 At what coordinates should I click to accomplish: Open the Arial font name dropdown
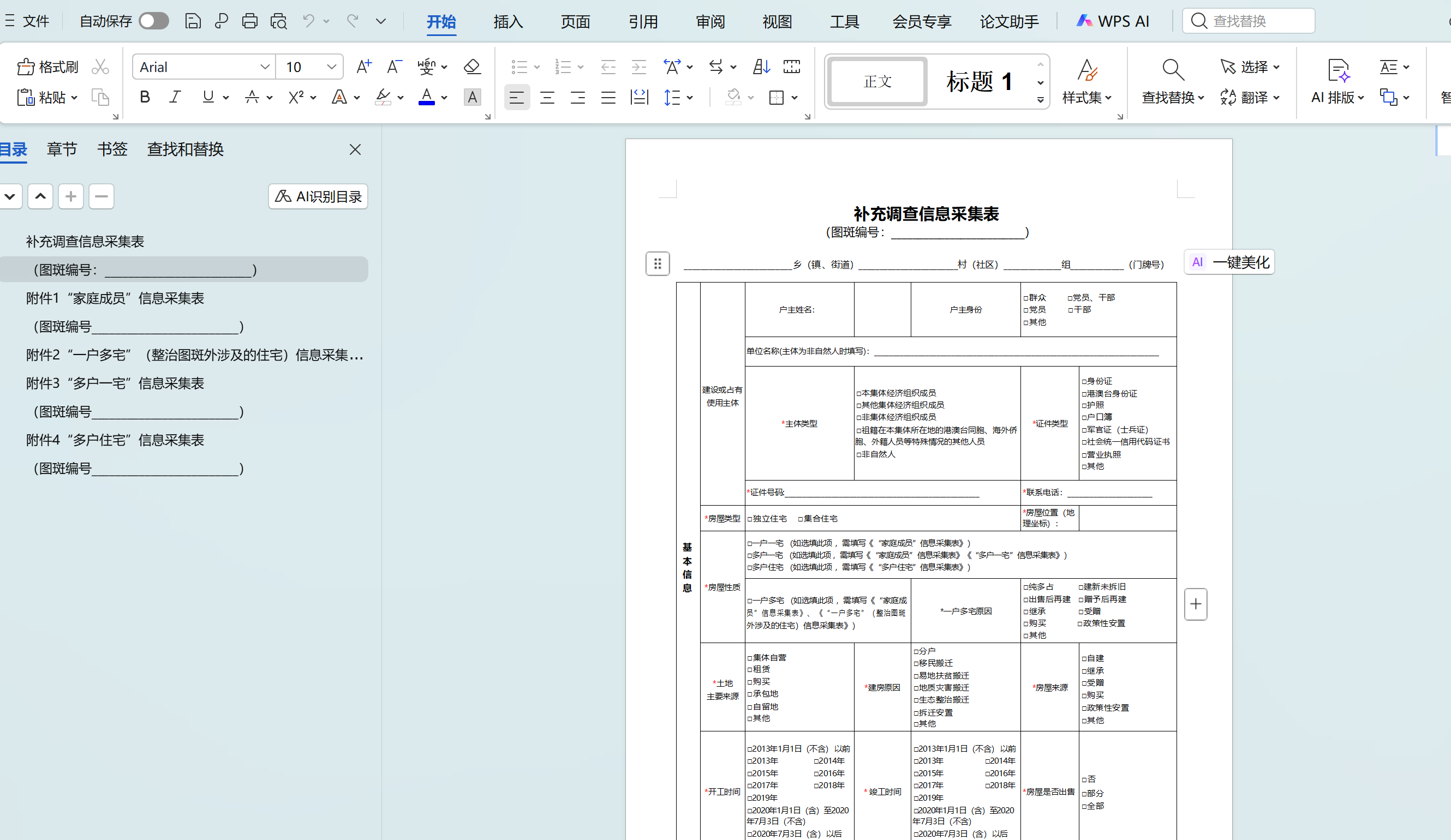pos(264,67)
